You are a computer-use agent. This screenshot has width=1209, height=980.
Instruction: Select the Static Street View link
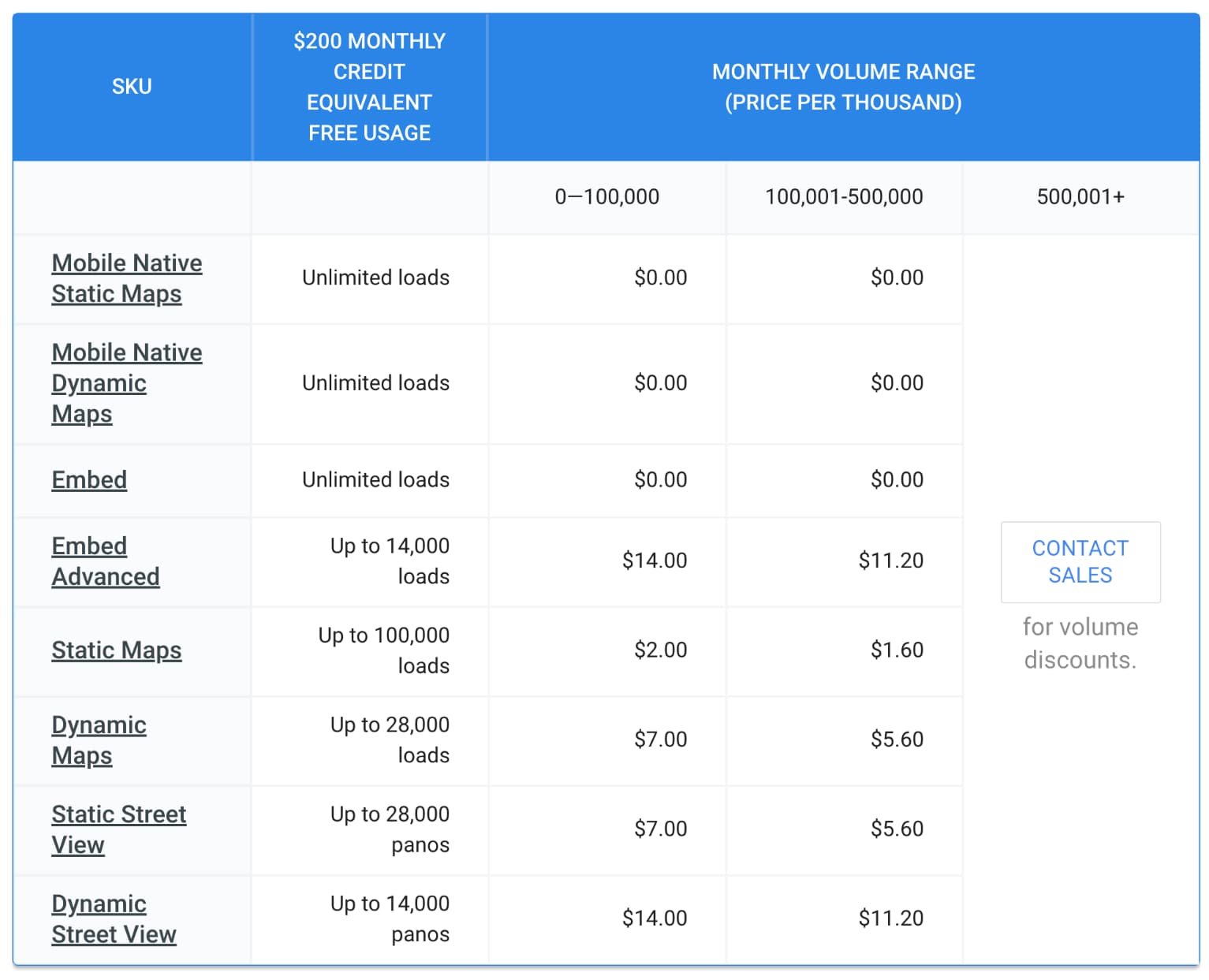[x=119, y=829]
